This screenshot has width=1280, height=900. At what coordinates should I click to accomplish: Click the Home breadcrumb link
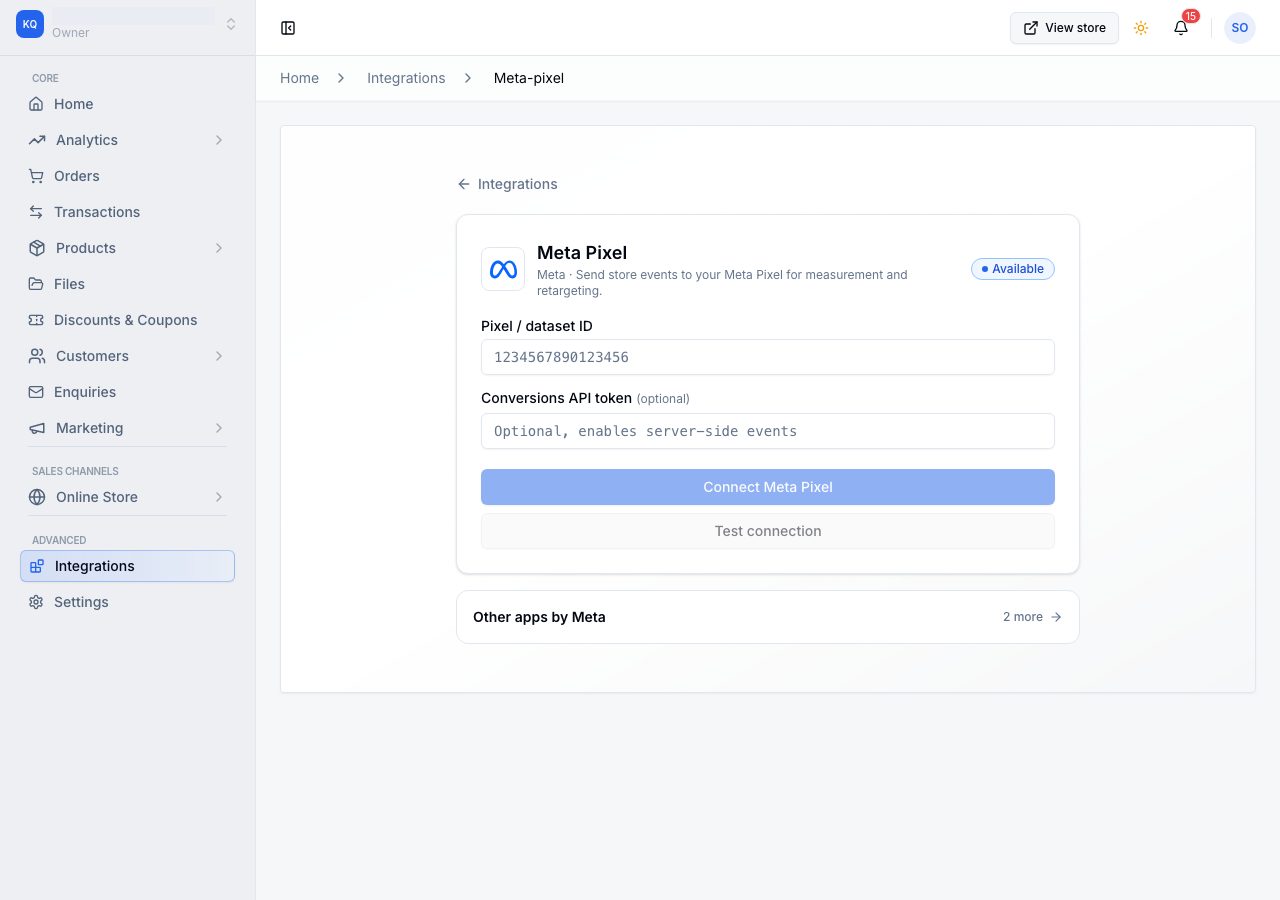click(299, 78)
